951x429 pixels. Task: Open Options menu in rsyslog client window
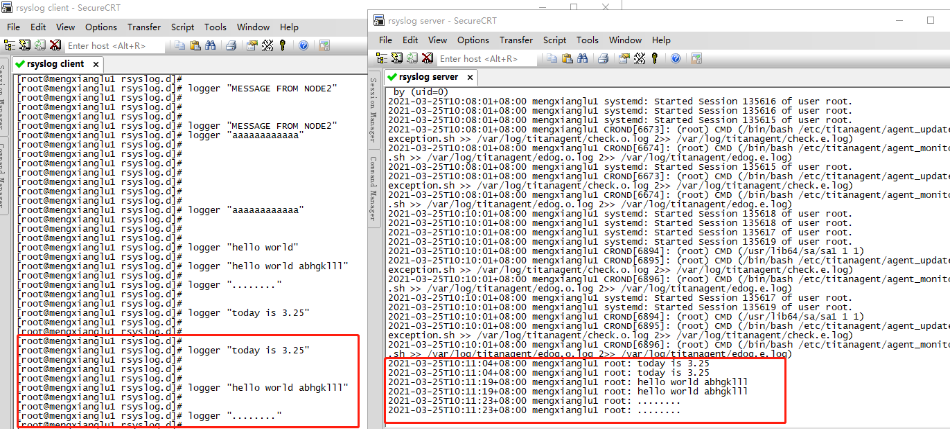(101, 27)
